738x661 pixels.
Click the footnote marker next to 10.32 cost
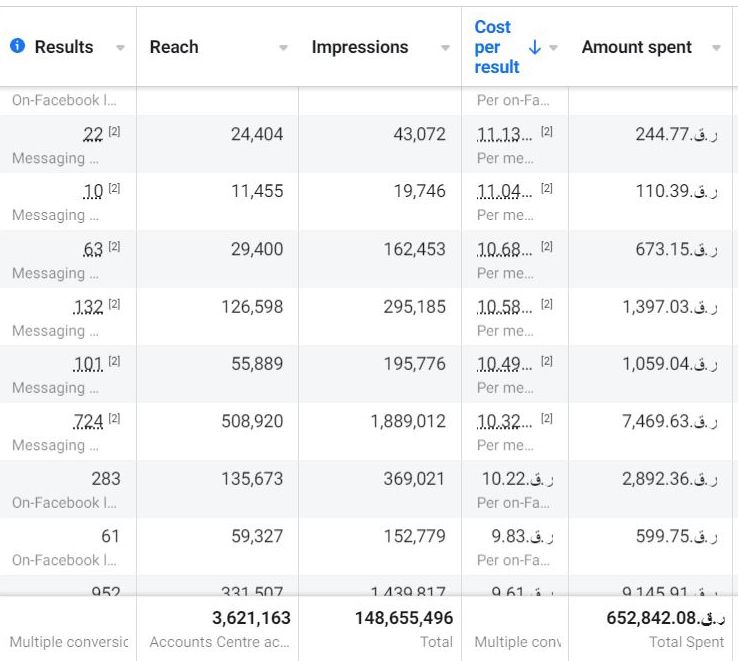click(x=547, y=418)
